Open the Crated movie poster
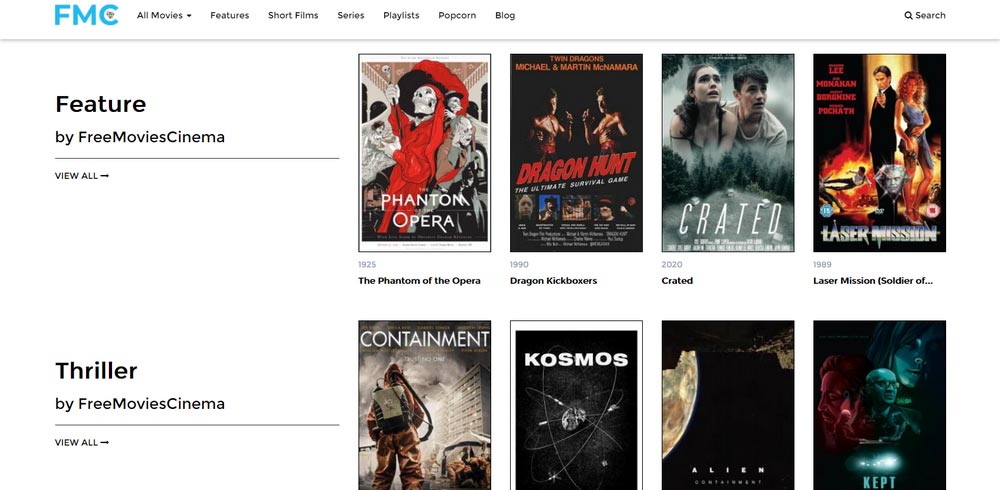This screenshot has width=1000, height=490. (x=728, y=153)
